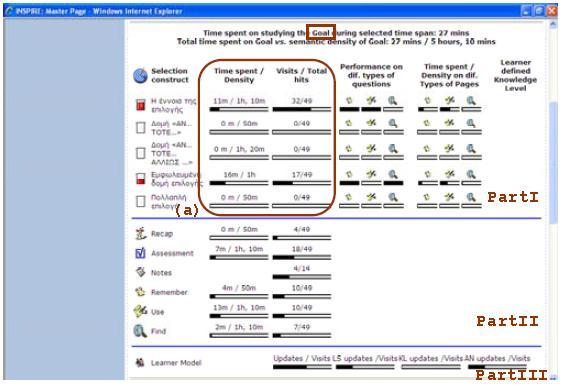The width and height of the screenshot is (562, 386).
Task: Click the bar under KL updates /Visits
Action: tap(431, 367)
